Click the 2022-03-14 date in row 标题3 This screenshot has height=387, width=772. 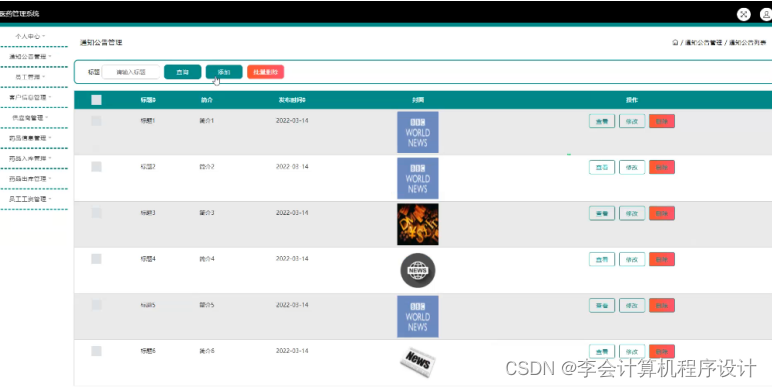coord(292,213)
